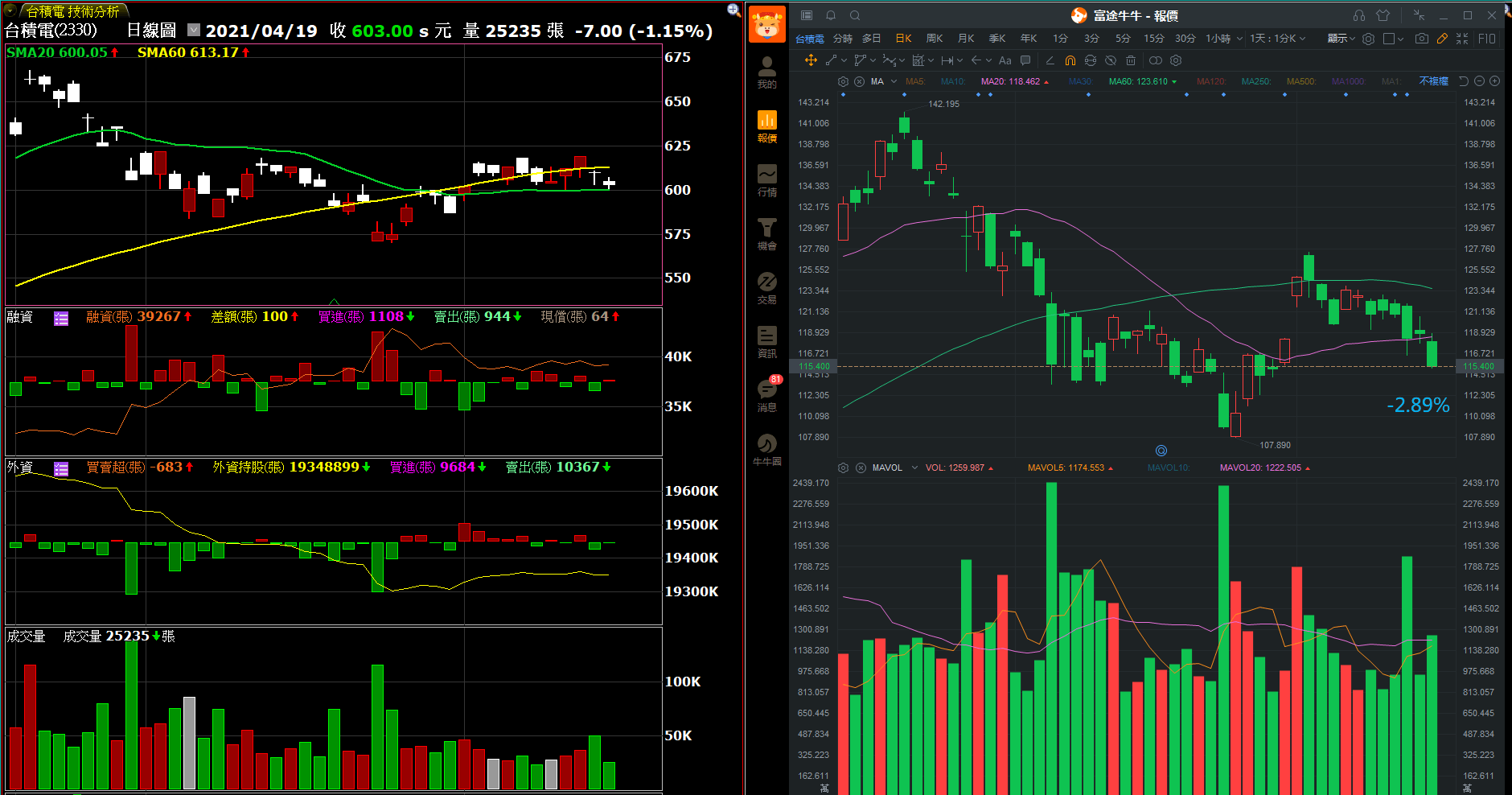Switch to the 周K weekly chart tab
This screenshot has height=795, width=1512.
[x=934, y=39]
